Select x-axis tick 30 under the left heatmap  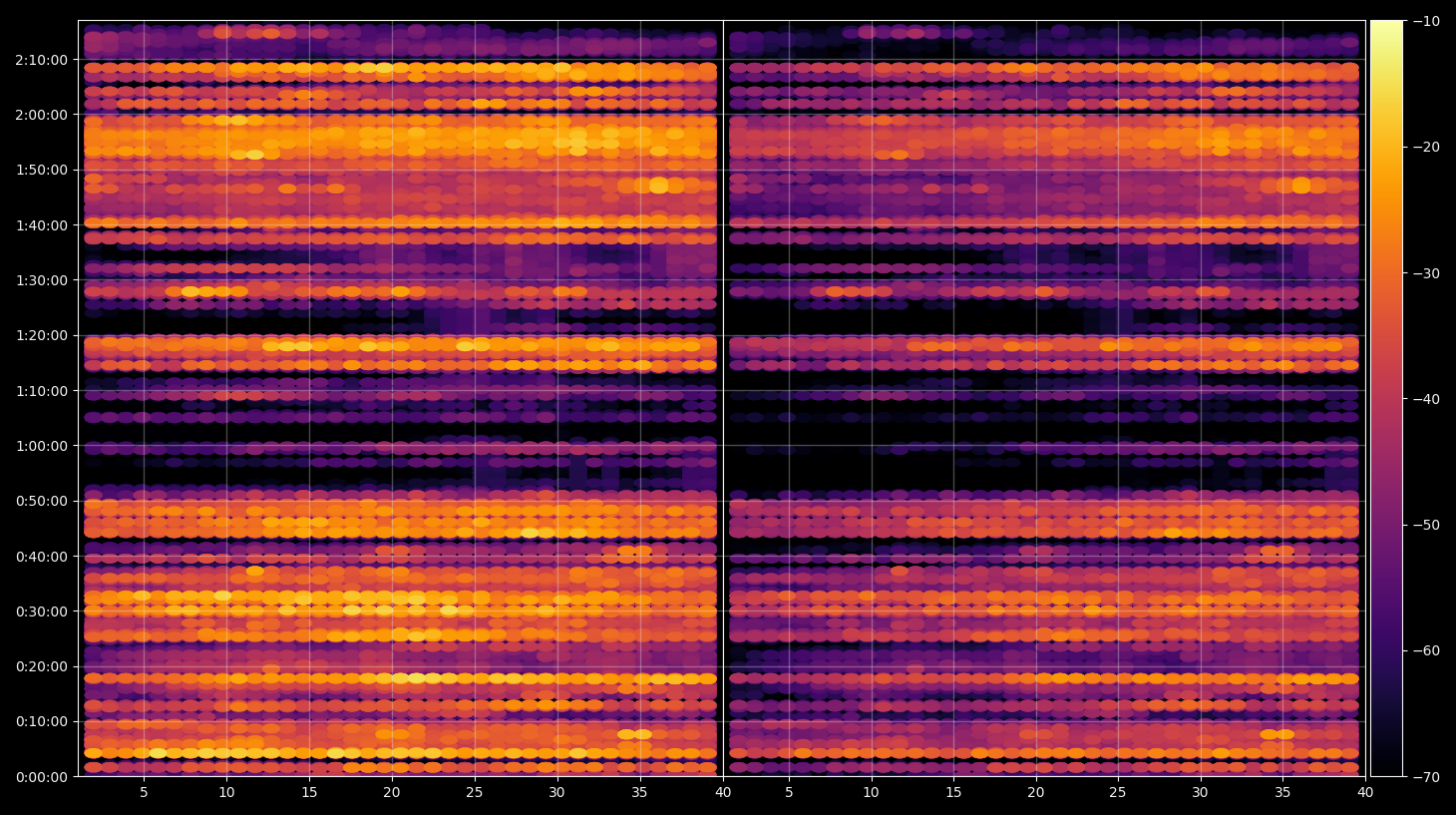tap(556, 793)
